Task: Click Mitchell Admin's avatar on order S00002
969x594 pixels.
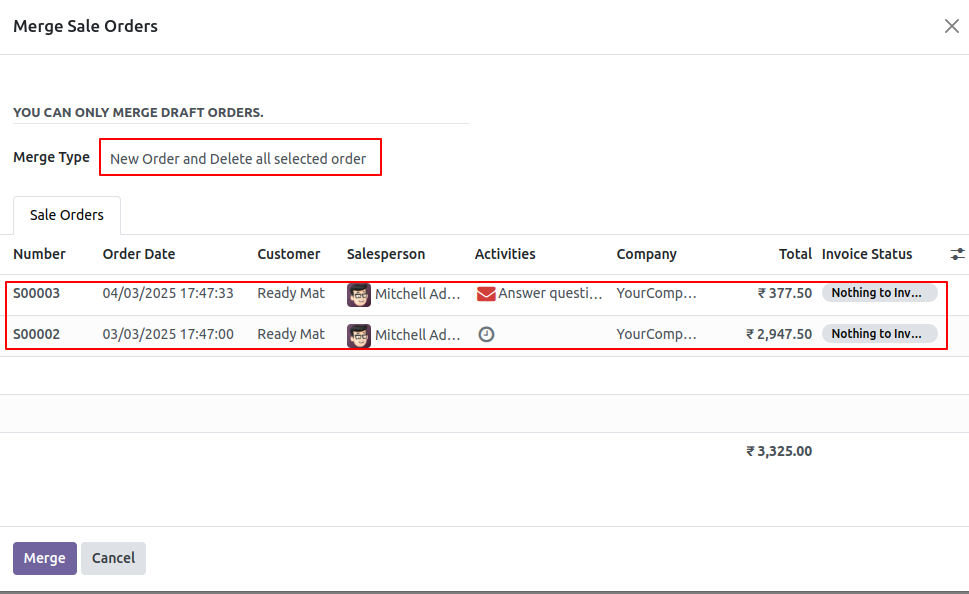Action: [x=358, y=333]
